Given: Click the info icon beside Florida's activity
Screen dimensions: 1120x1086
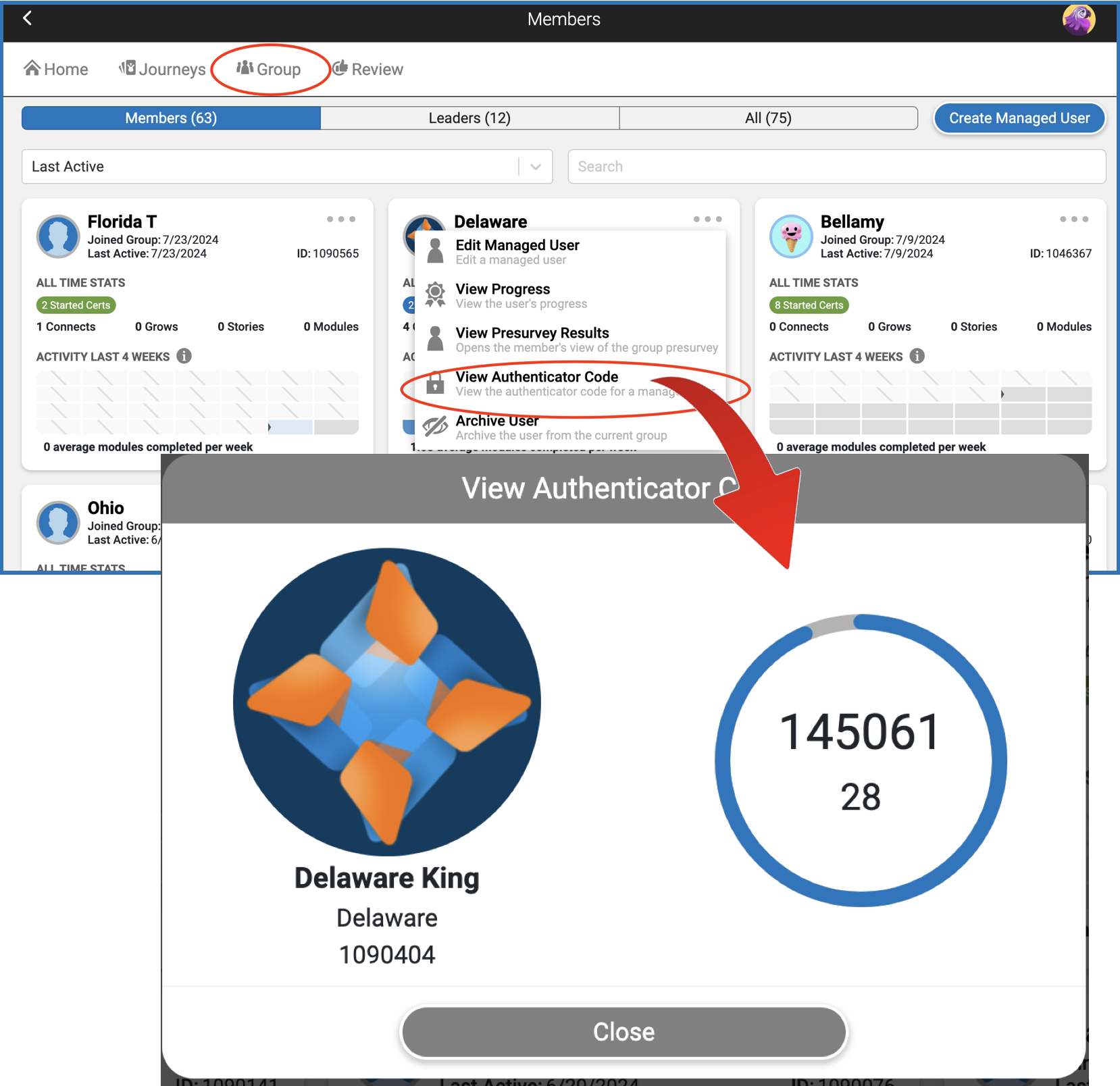Looking at the screenshot, I should (184, 356).
